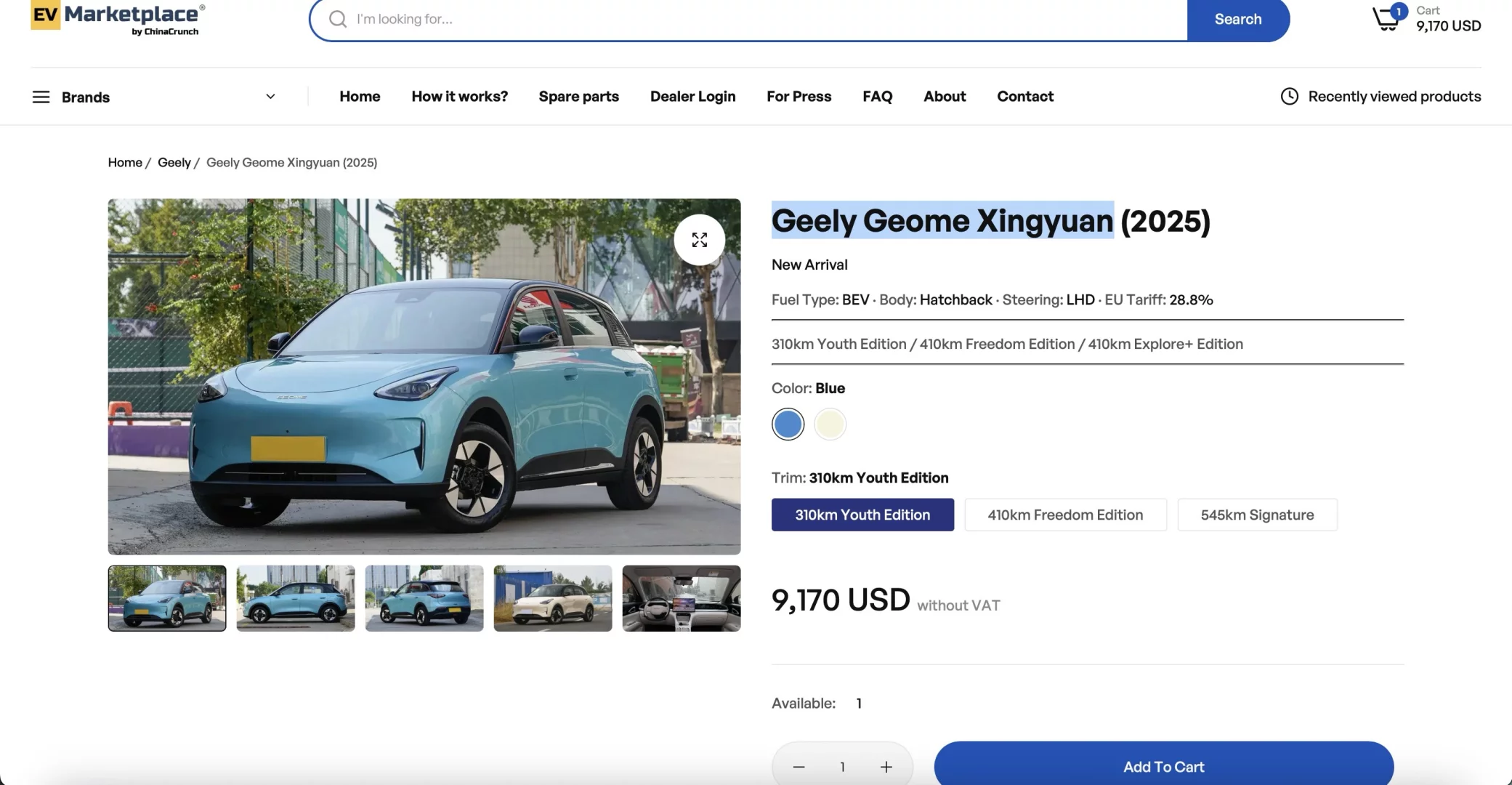Open the How it works? menu item

pyautogui.click(x=459, y=96)
